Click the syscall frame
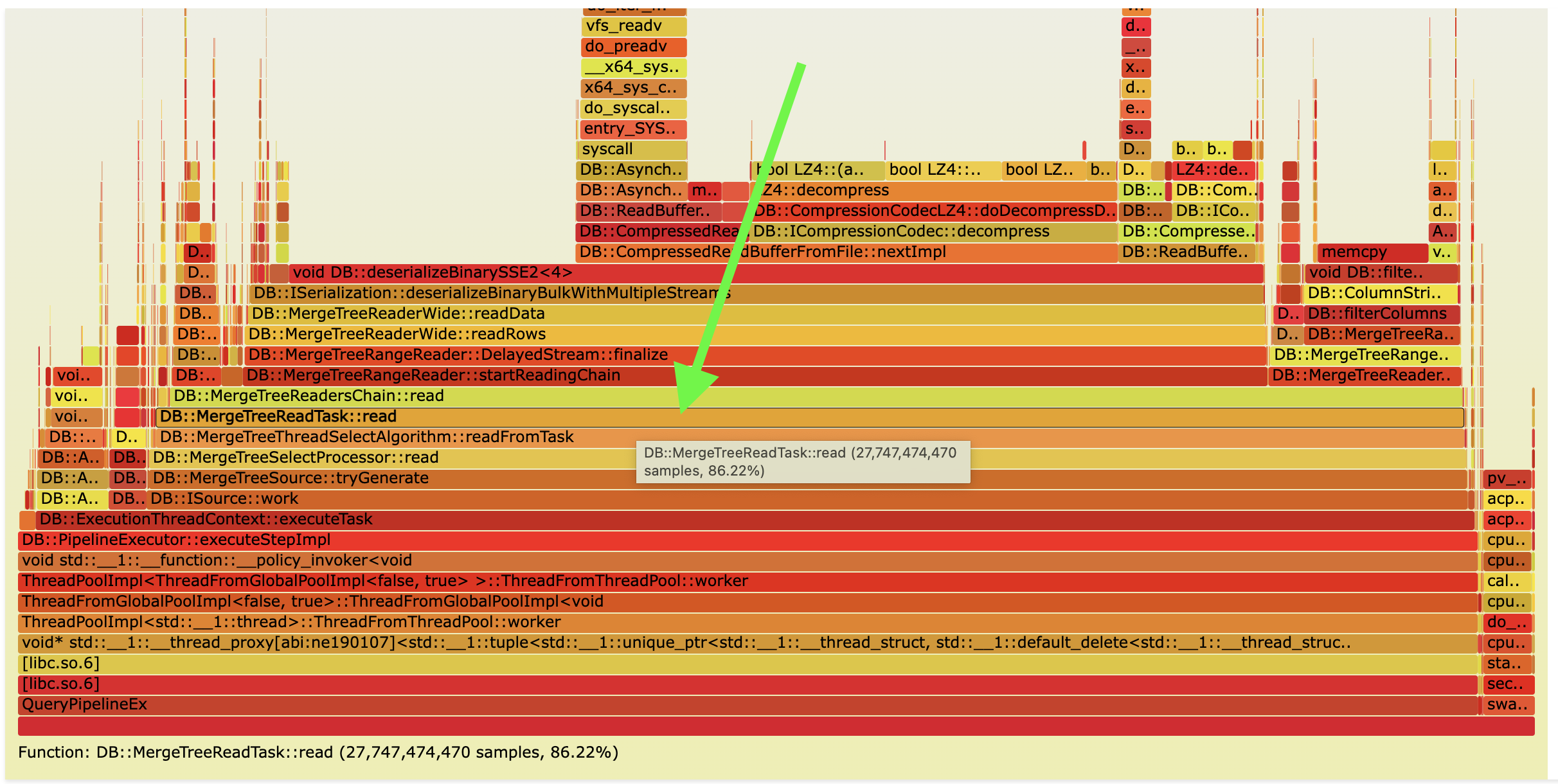1558x784 pixels. coord(630,149)
